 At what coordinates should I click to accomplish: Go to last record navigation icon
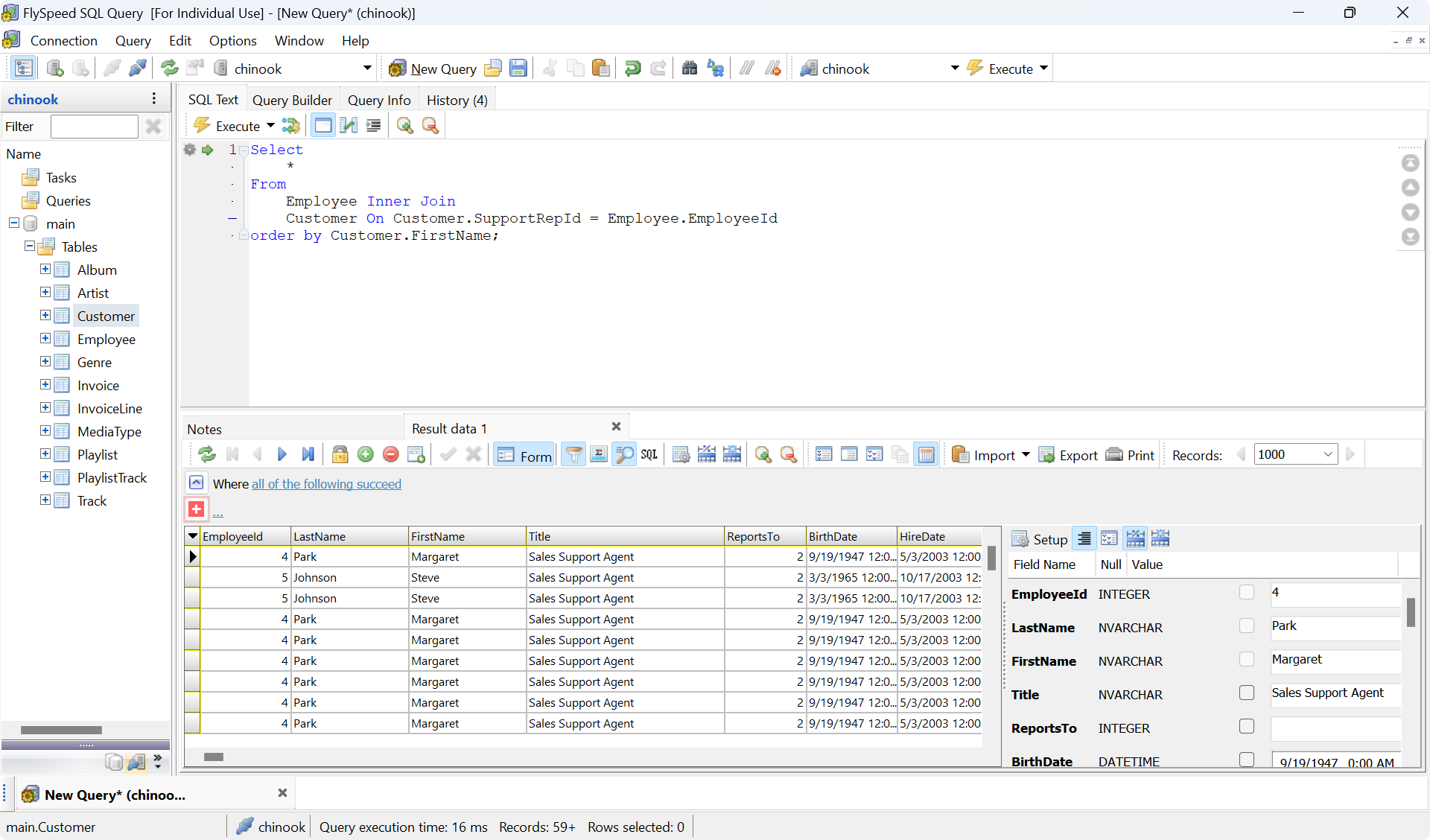tap(308, 454)
